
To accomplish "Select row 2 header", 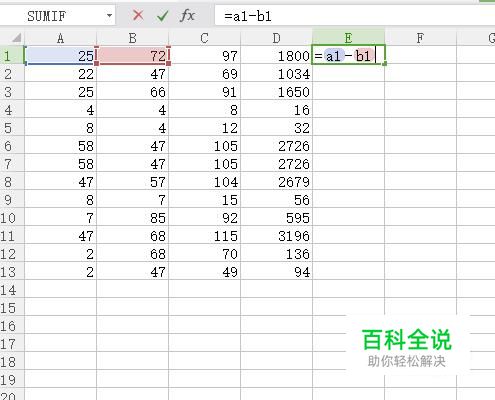I will click(12, 73).
